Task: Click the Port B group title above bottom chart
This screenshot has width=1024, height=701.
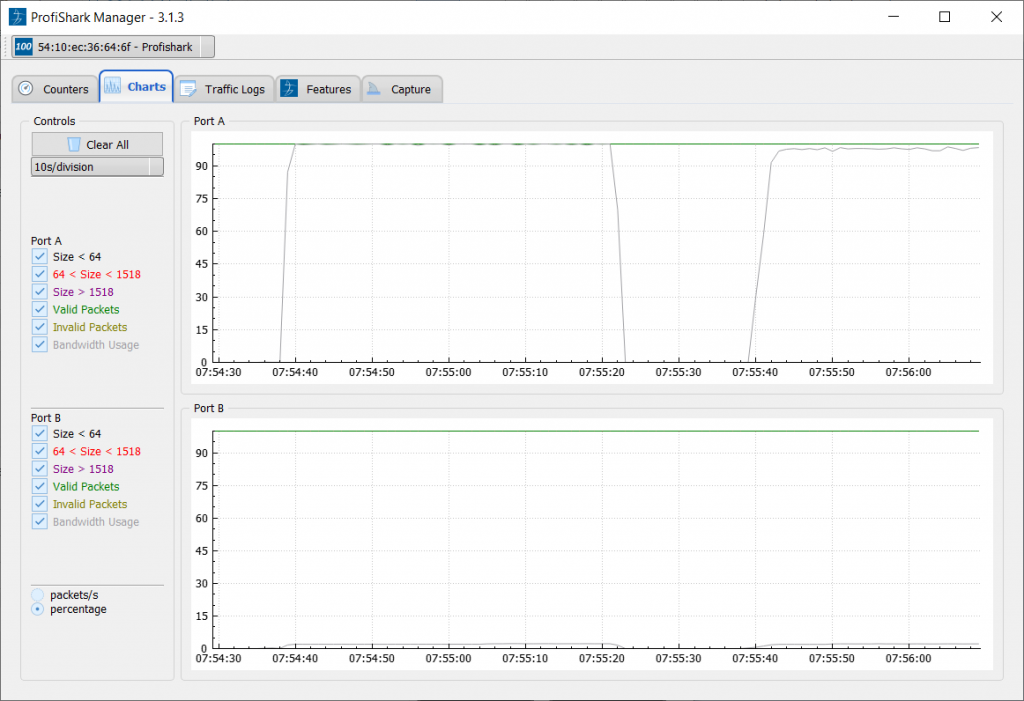Action: (x=209, y=408)
